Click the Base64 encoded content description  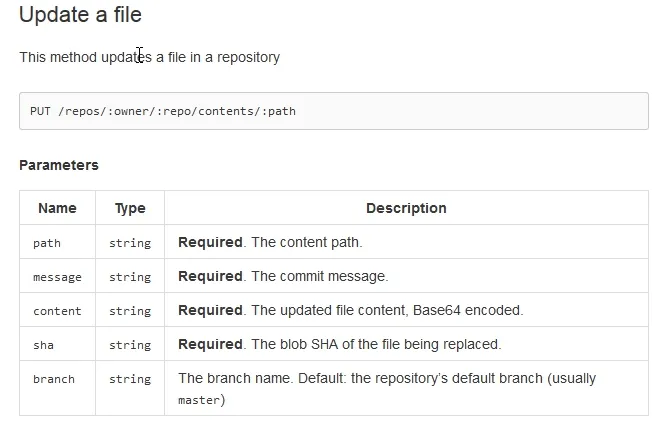click(x=350, y=311)
